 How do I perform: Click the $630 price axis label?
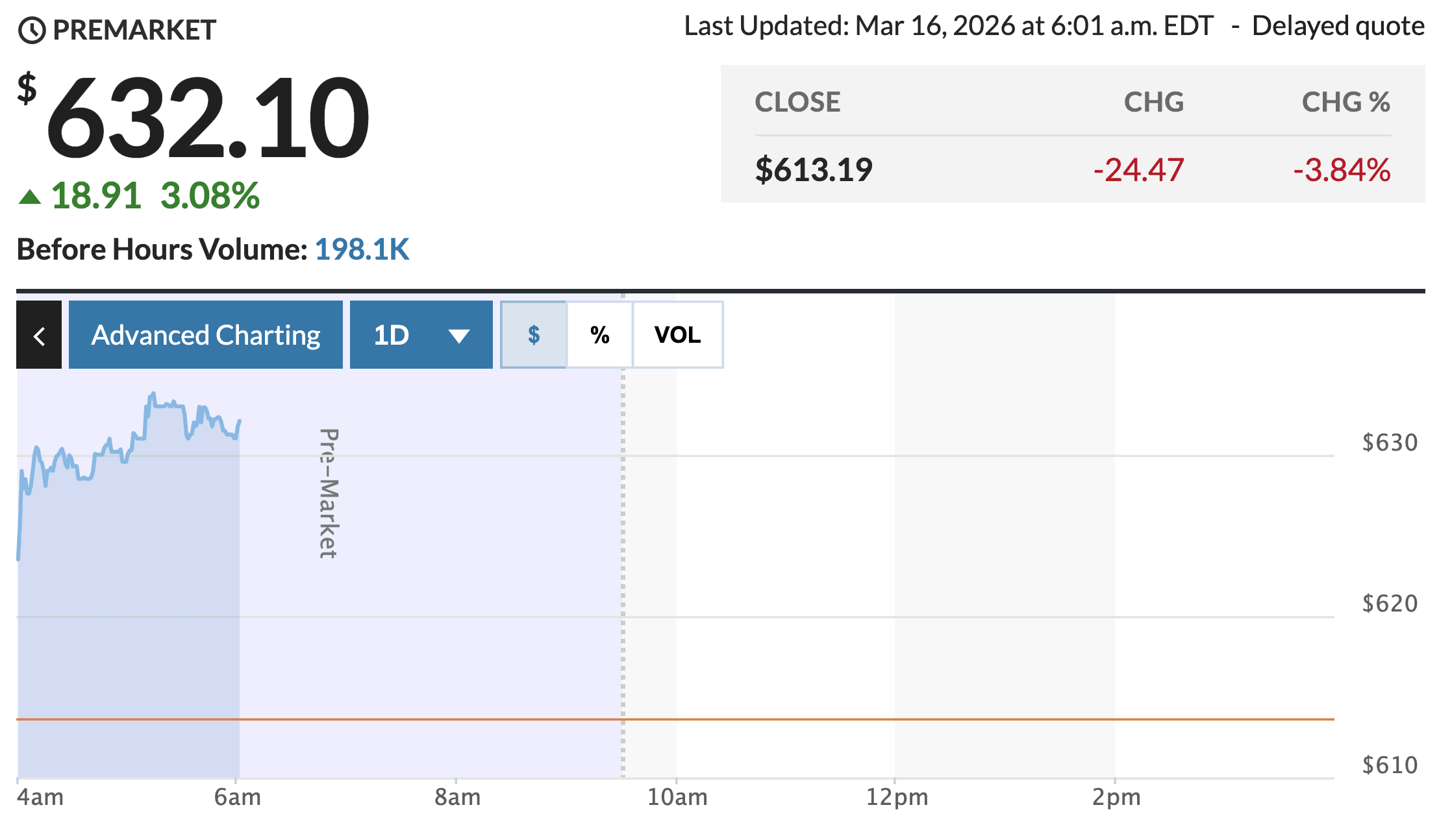[1390, 443]
